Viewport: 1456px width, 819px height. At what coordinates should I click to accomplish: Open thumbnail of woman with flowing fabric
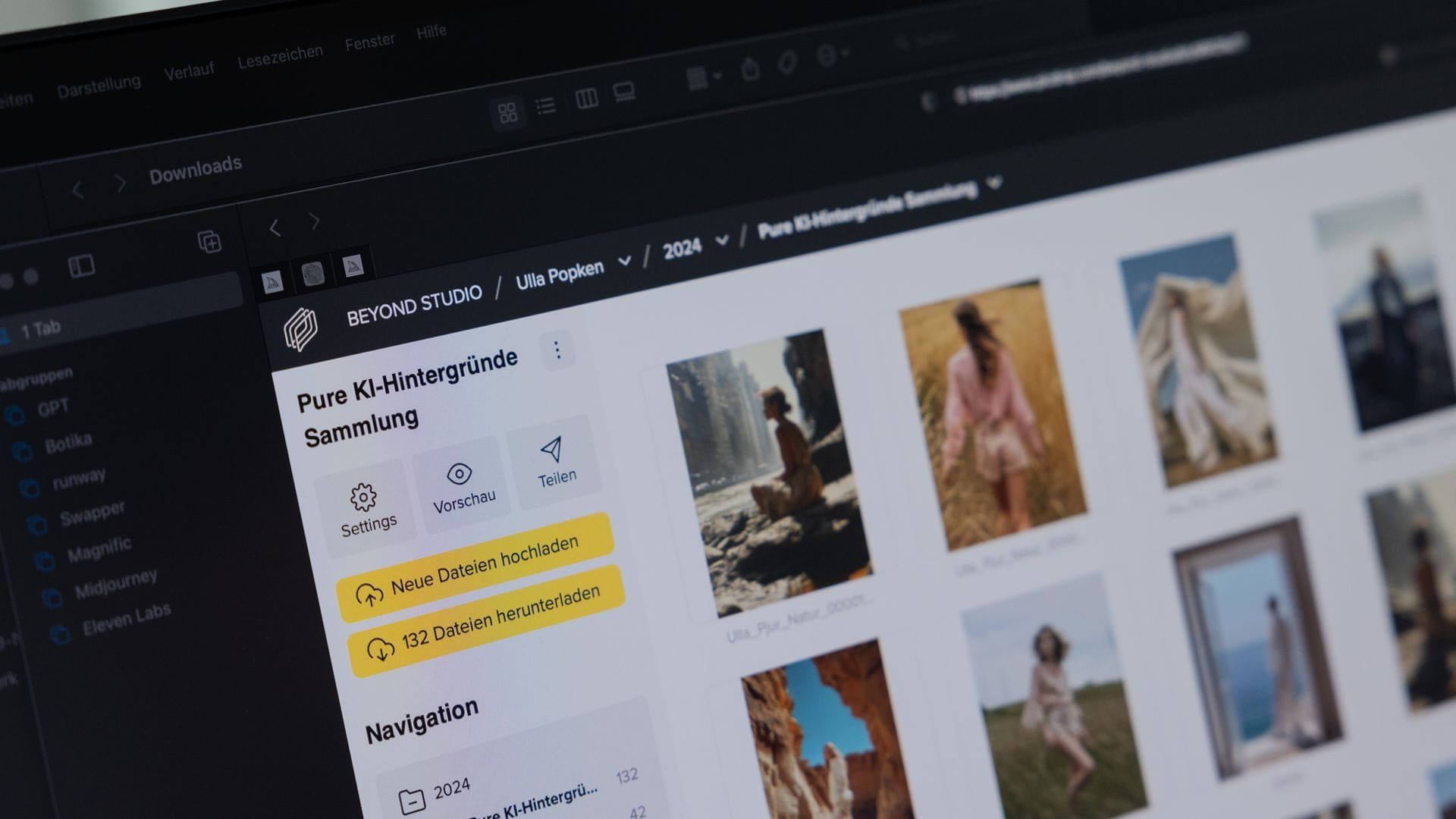pyautogui.click(x=1198, y=360)
